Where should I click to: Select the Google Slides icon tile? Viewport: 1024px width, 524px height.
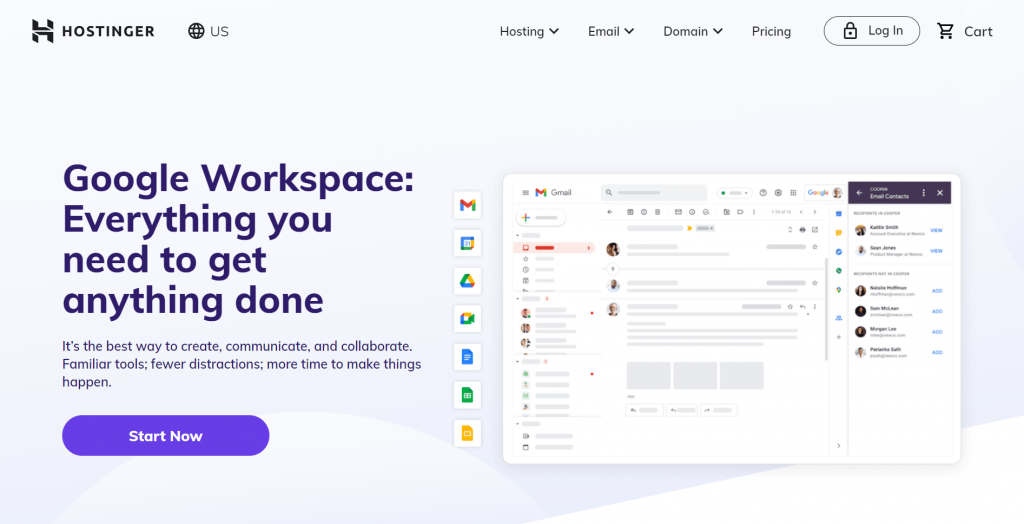468,433
